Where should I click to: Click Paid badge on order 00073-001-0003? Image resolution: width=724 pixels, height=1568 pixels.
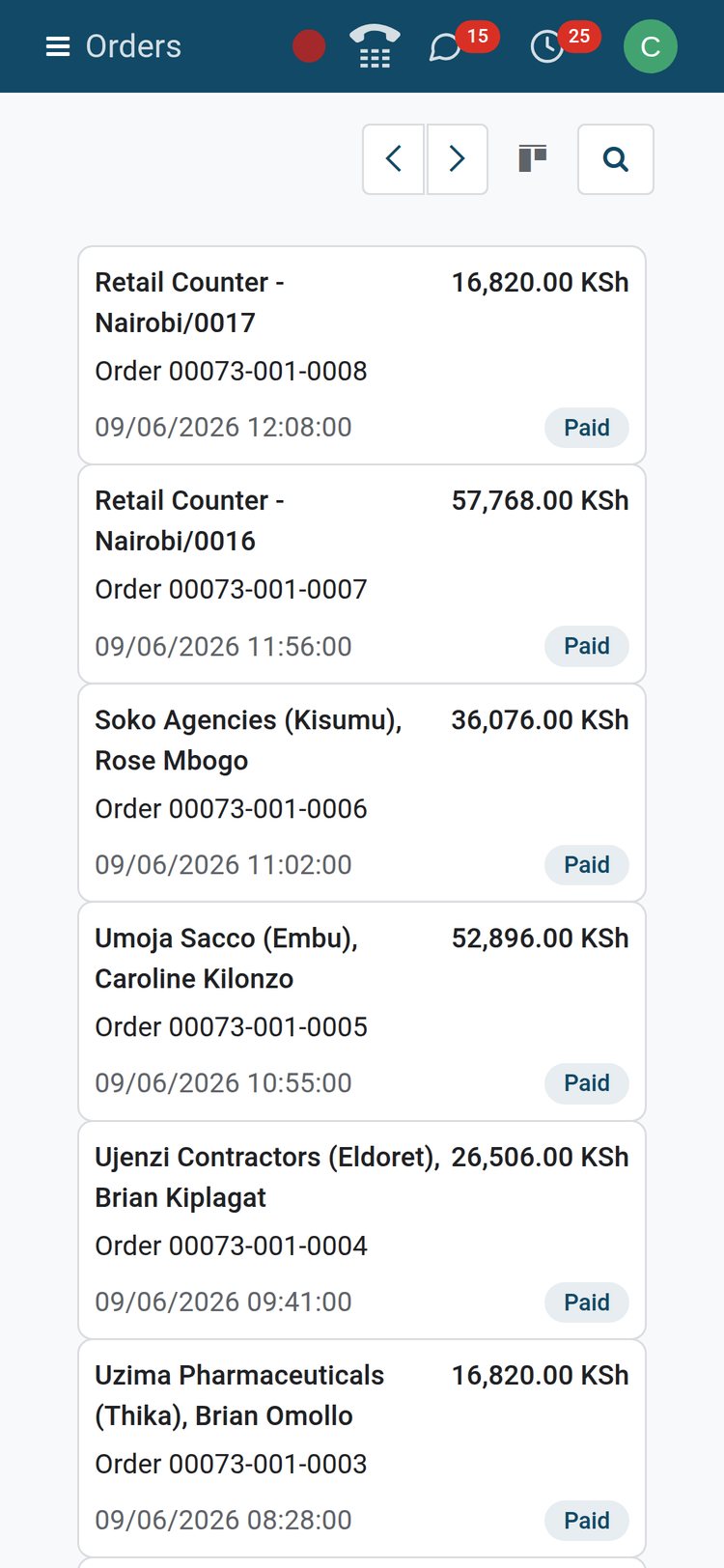pyautogui.click(x=587, y=1521)
